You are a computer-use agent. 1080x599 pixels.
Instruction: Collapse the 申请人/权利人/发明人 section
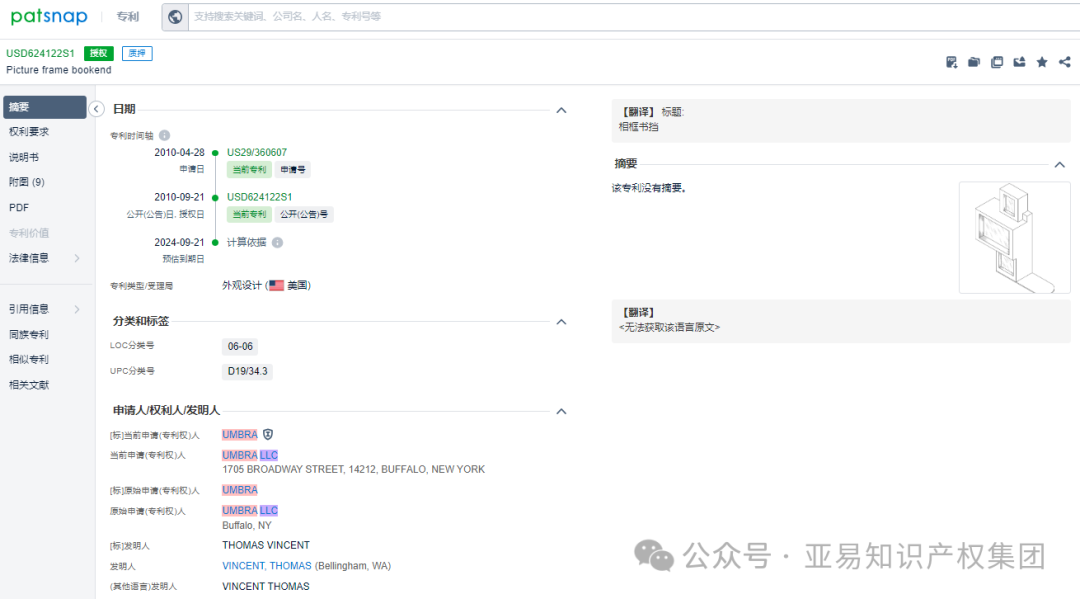561,411
